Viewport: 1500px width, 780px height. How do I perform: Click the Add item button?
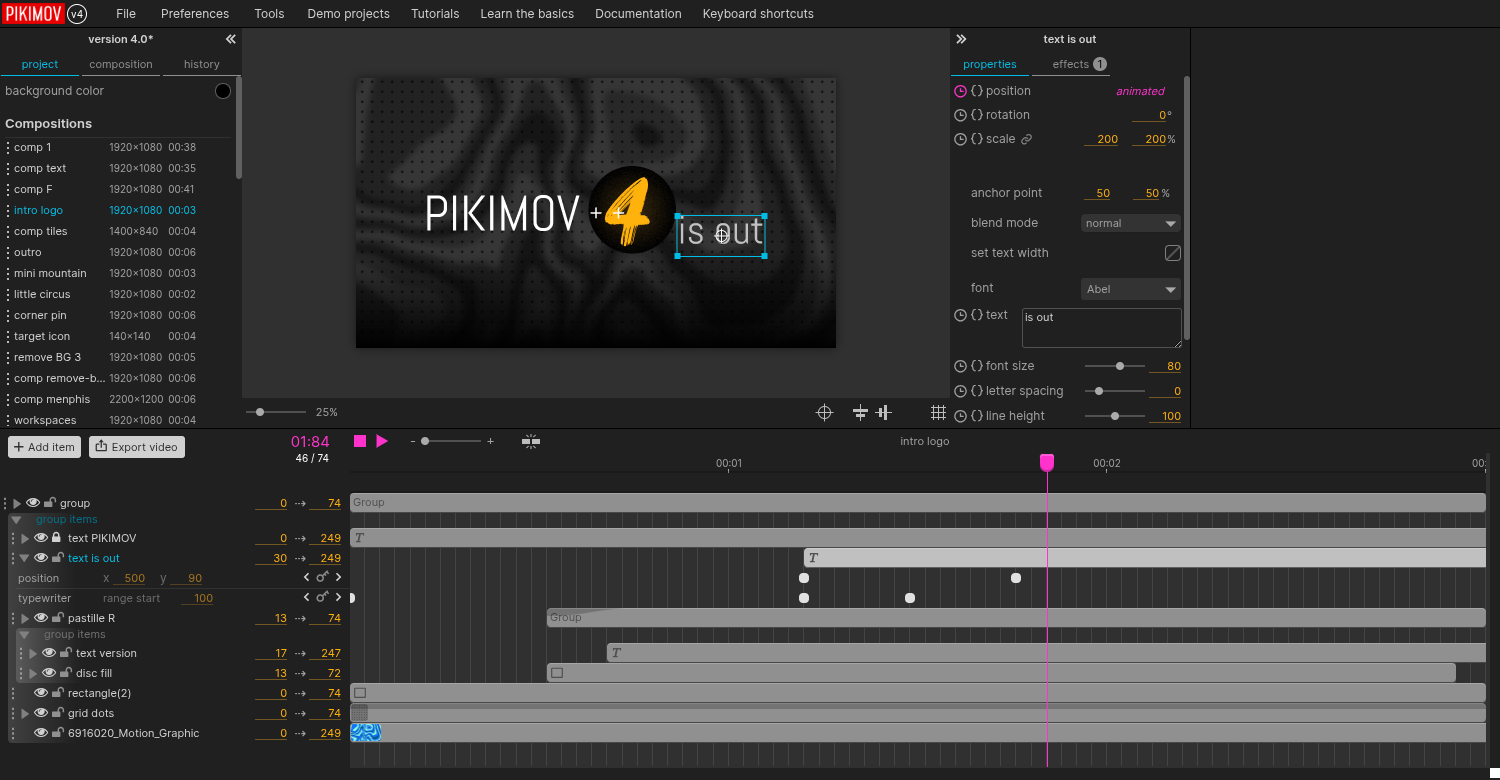point(44,447)
